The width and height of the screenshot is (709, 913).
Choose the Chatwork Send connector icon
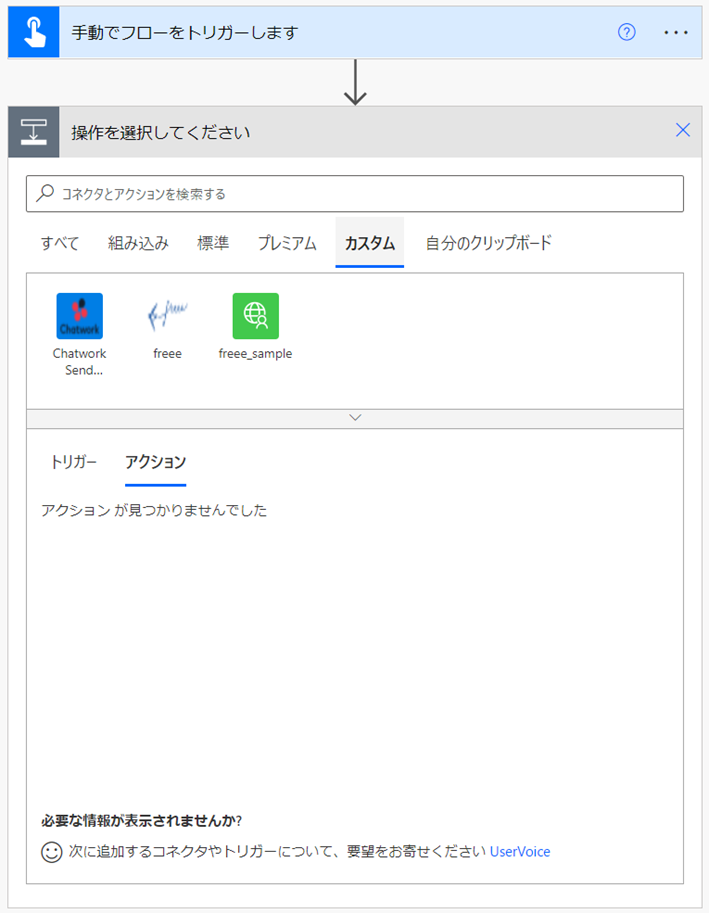tap(80, 316)
